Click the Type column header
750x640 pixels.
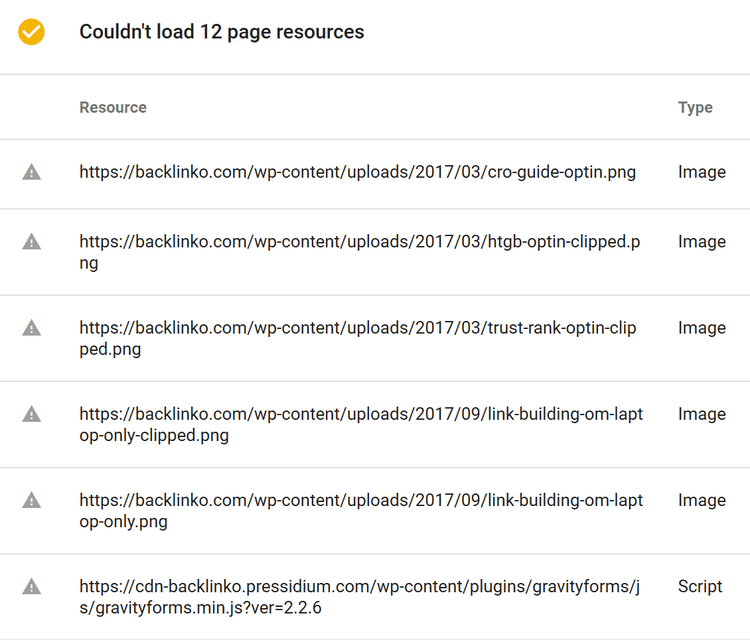click(x=695, y=108)
